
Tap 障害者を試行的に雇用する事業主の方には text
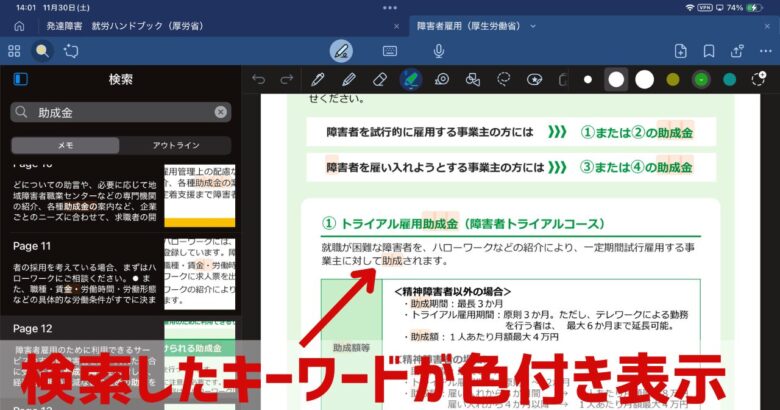430,132
